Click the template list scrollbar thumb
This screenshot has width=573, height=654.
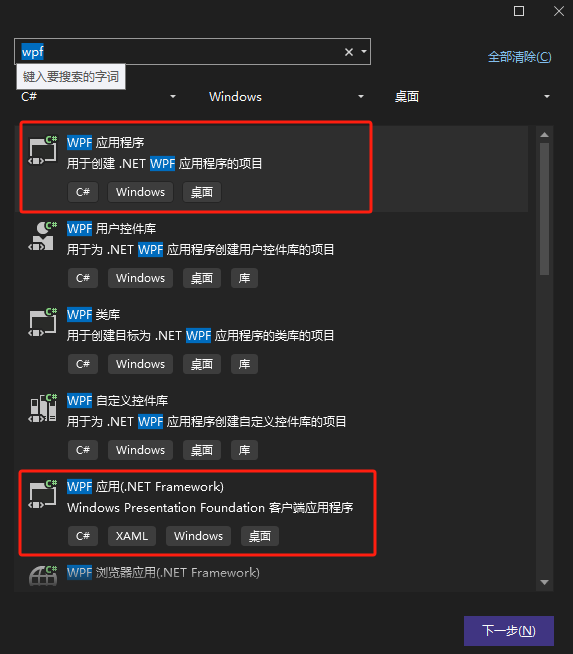(x=544, y=209)
